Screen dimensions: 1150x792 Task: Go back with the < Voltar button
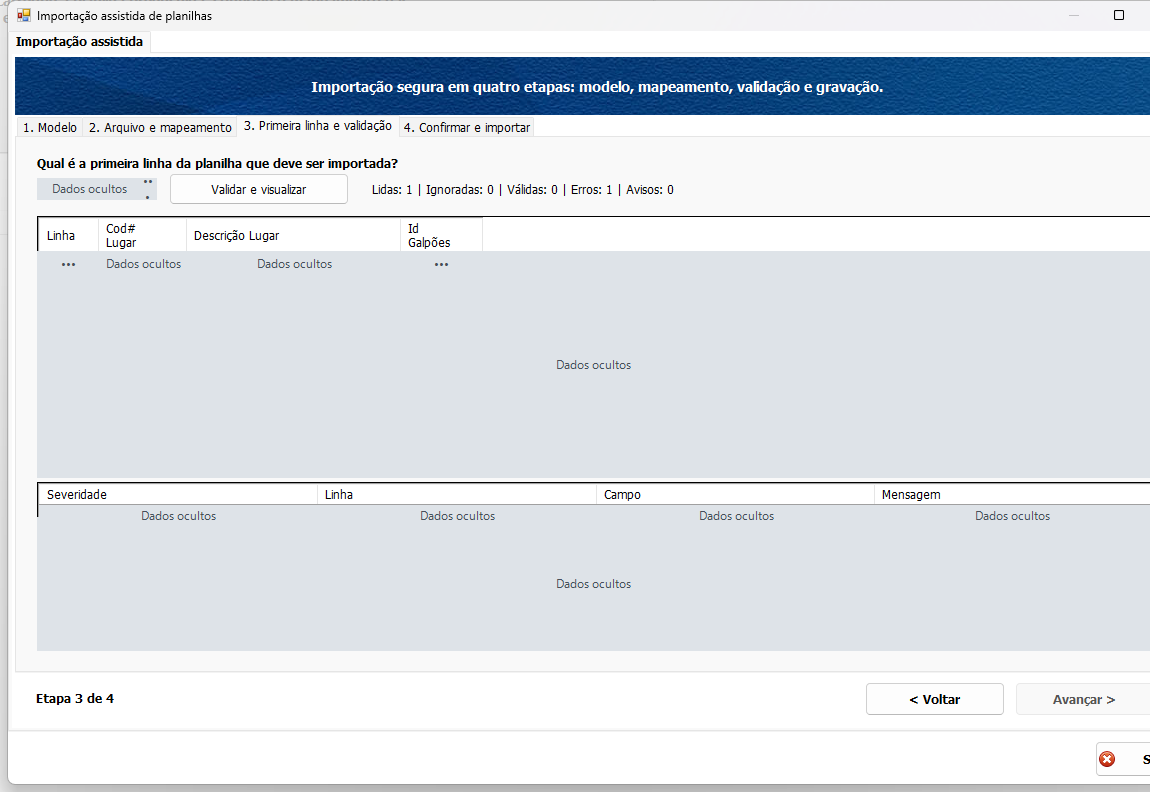(934, 700)
